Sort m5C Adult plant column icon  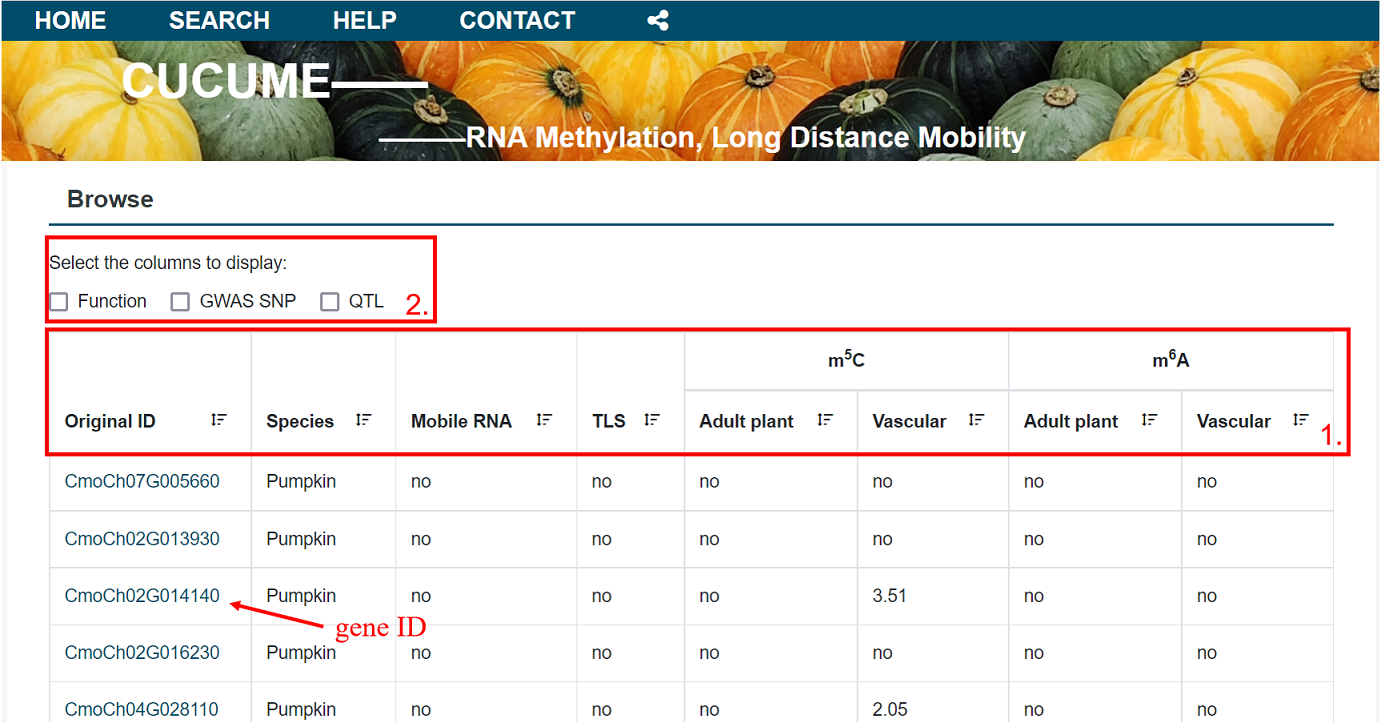pos(825,420)
